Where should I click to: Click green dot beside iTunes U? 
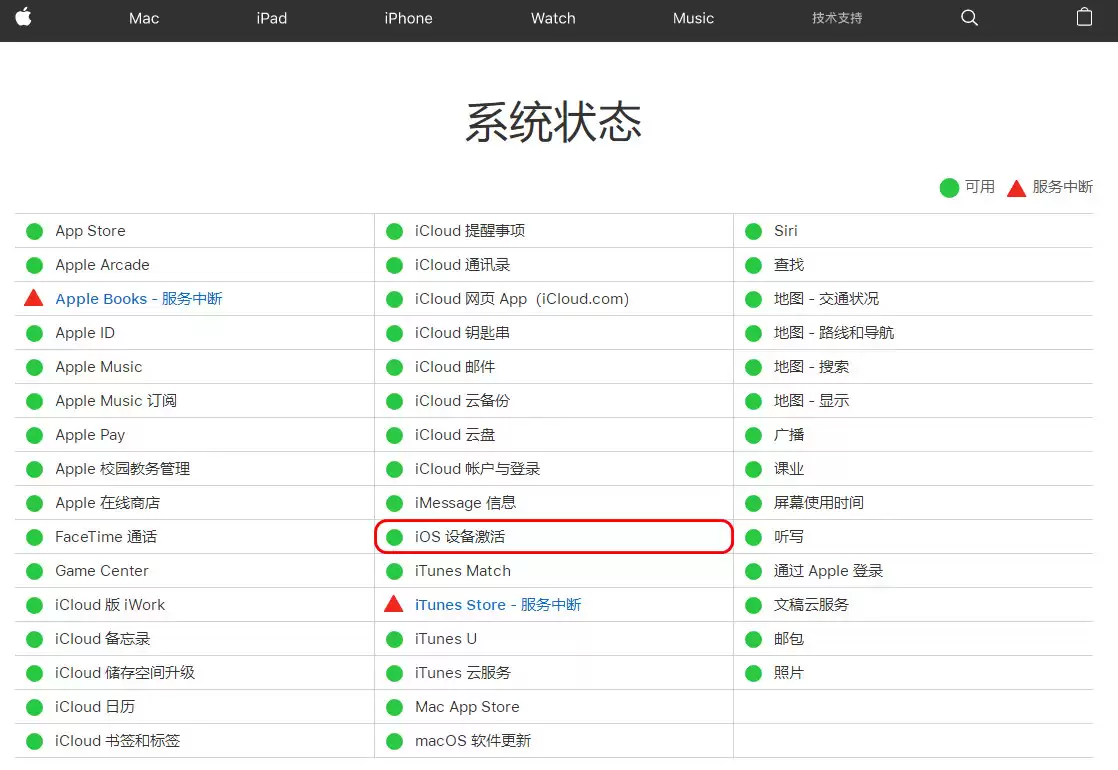(394, 639)
